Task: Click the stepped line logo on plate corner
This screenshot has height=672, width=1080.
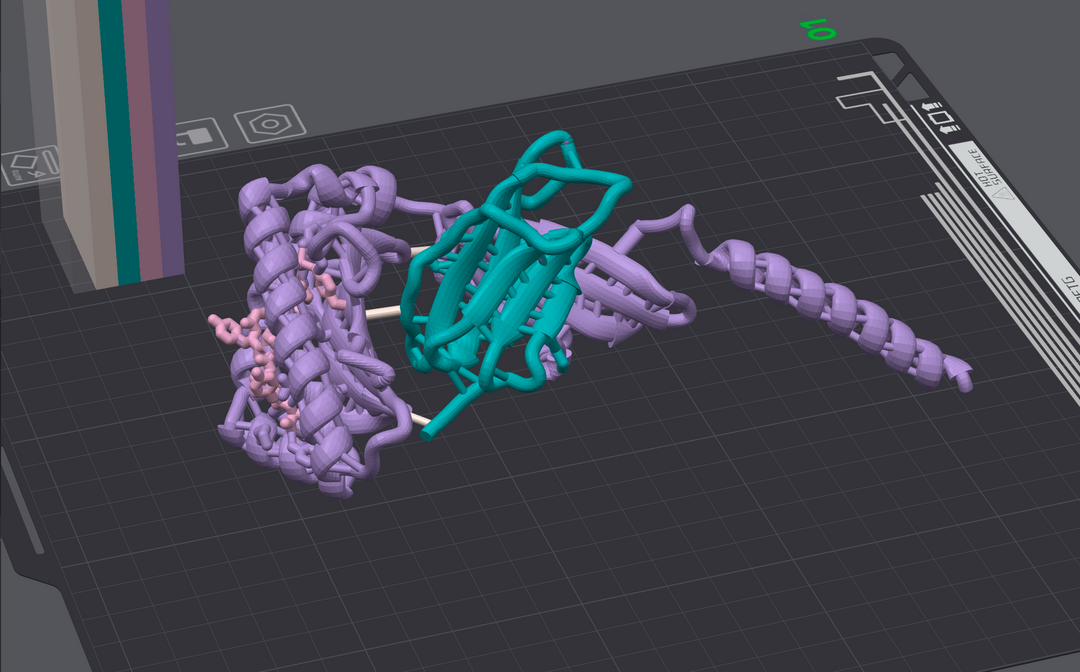Action: tap(866, 96)
